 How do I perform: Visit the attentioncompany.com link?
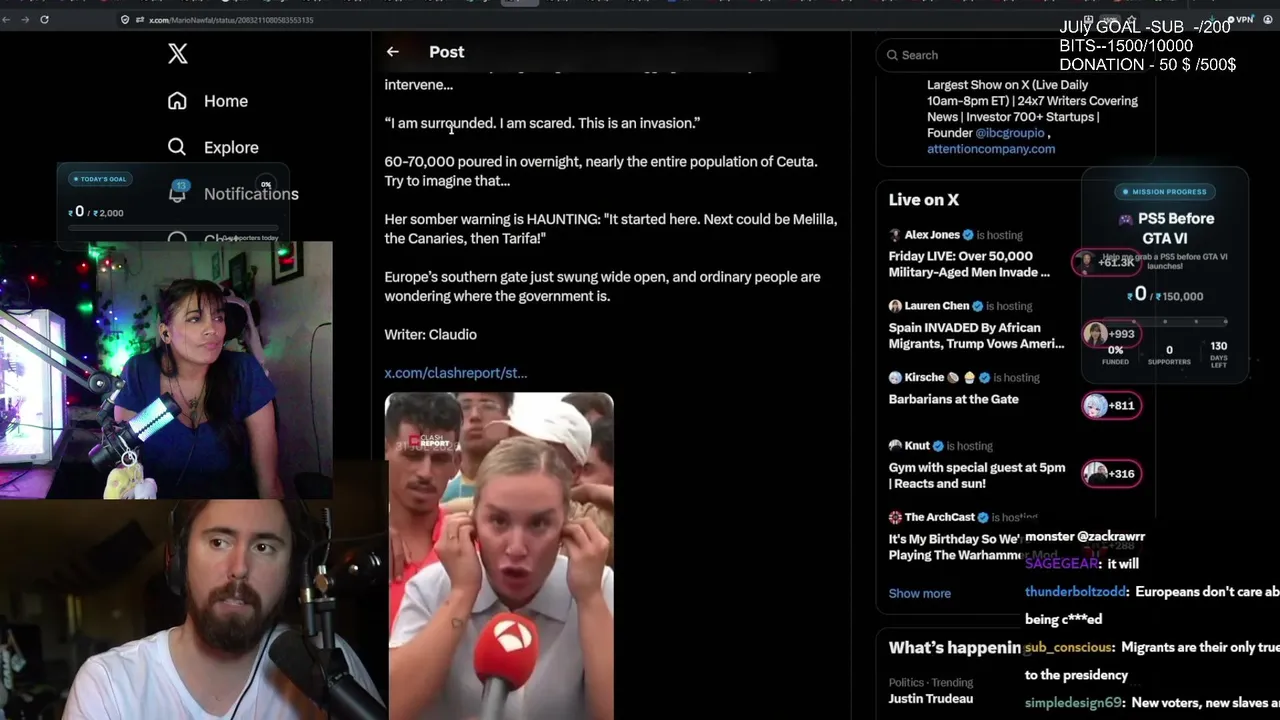point(991,149)
